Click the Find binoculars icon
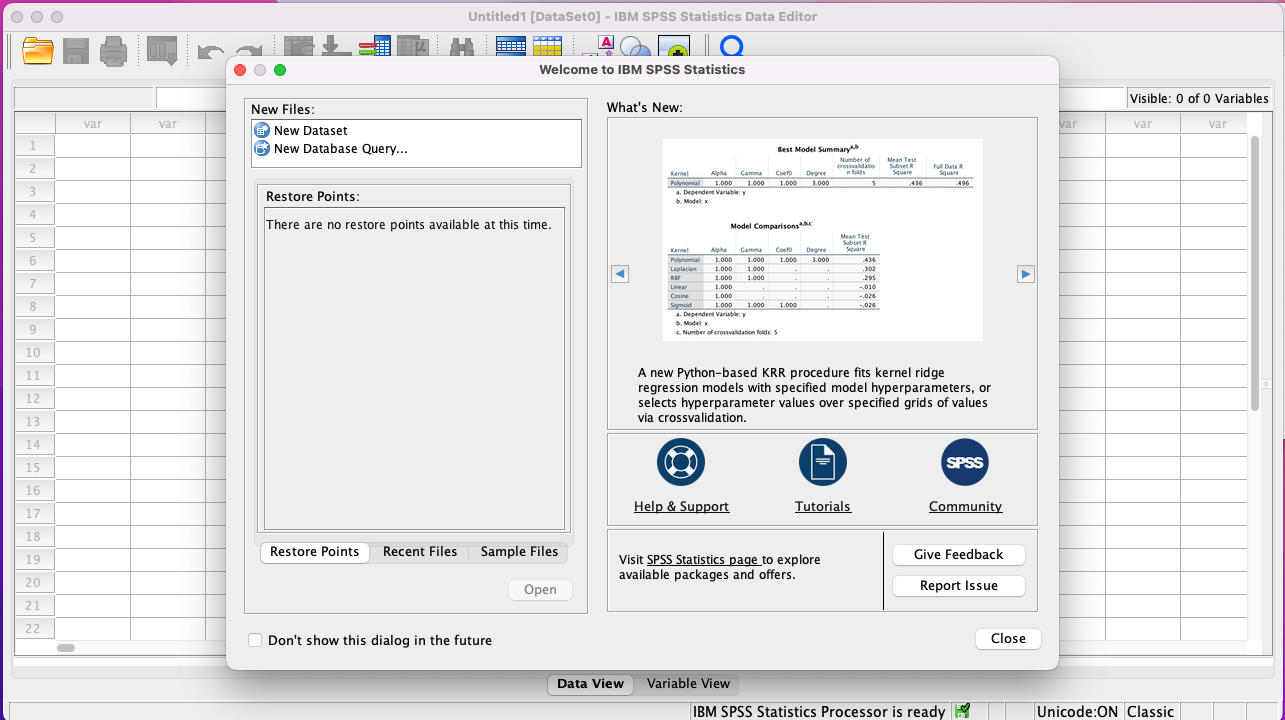The width and height of the screenshot is (1285, 720). click(x=461, y=47)
